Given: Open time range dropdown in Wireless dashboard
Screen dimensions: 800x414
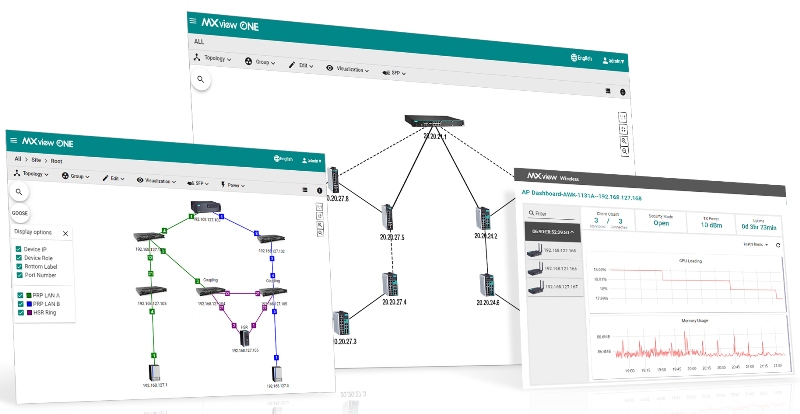Looking at the screenshot, I should 756,245.
